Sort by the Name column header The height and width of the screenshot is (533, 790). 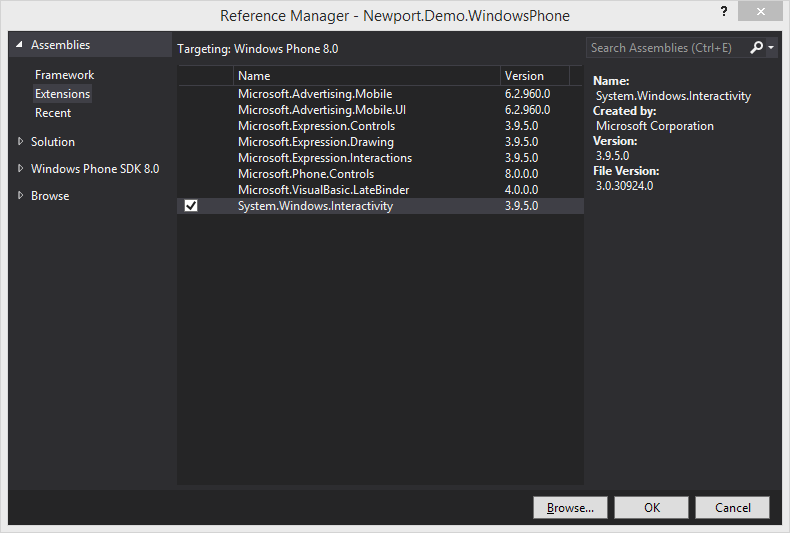367,76
